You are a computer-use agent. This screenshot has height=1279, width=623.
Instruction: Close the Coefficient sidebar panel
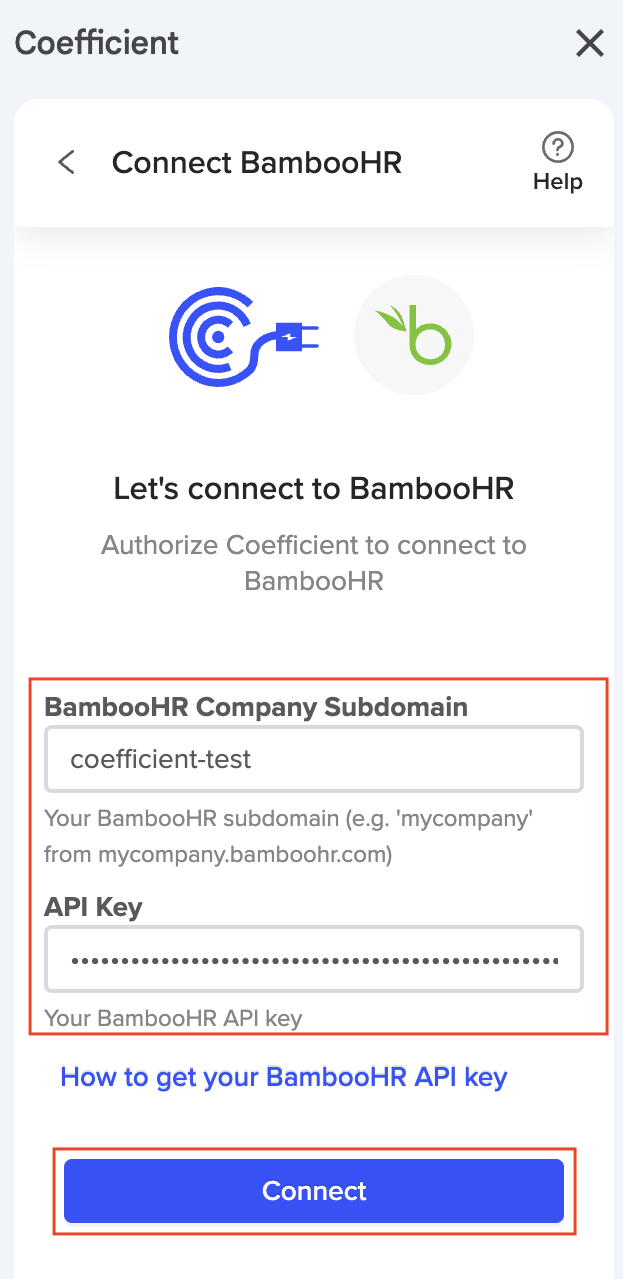tap(590, 43)
